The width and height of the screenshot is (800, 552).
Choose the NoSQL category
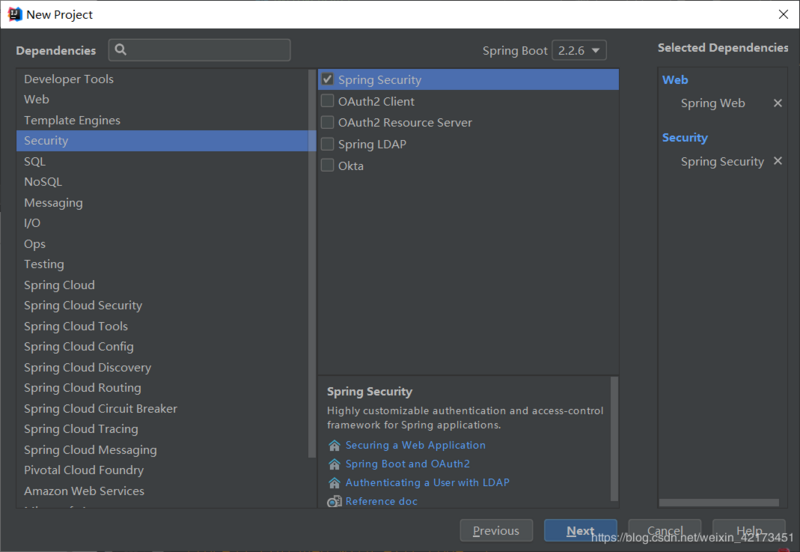tap(163, 182)
